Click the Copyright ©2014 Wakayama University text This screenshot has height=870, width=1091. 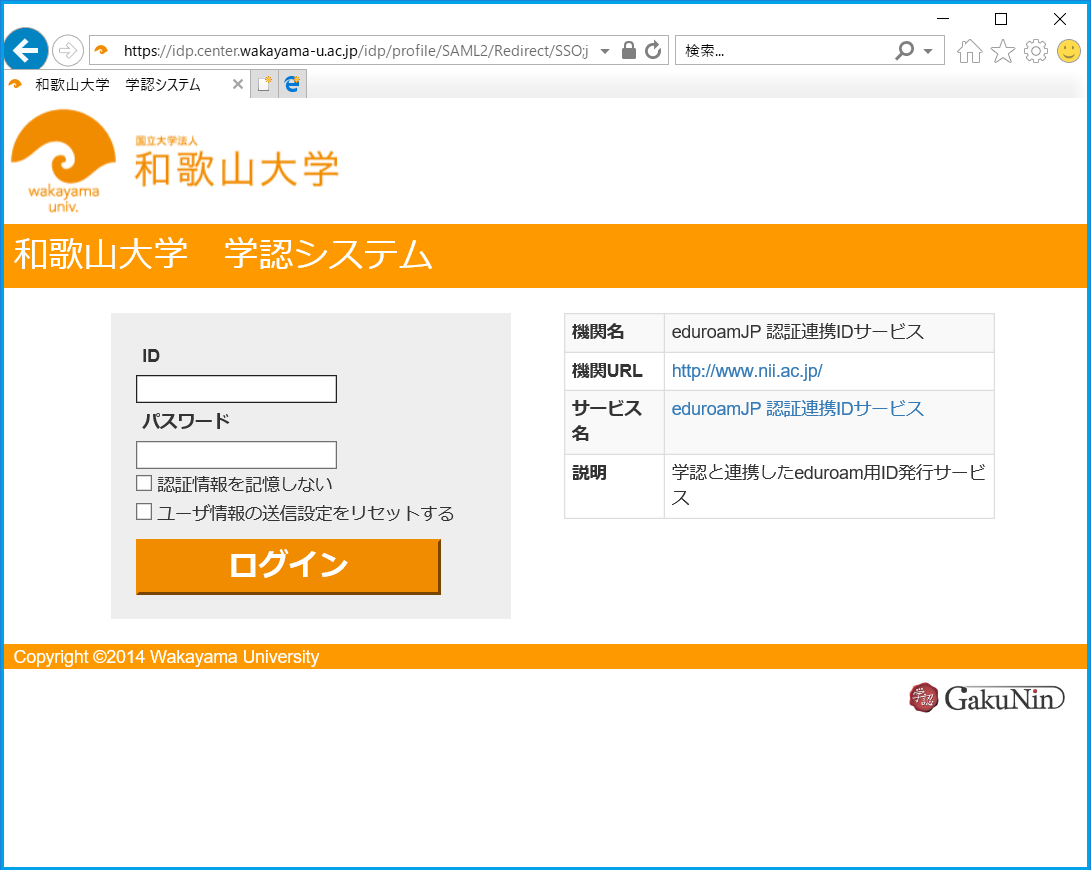[x=166, y=657]
